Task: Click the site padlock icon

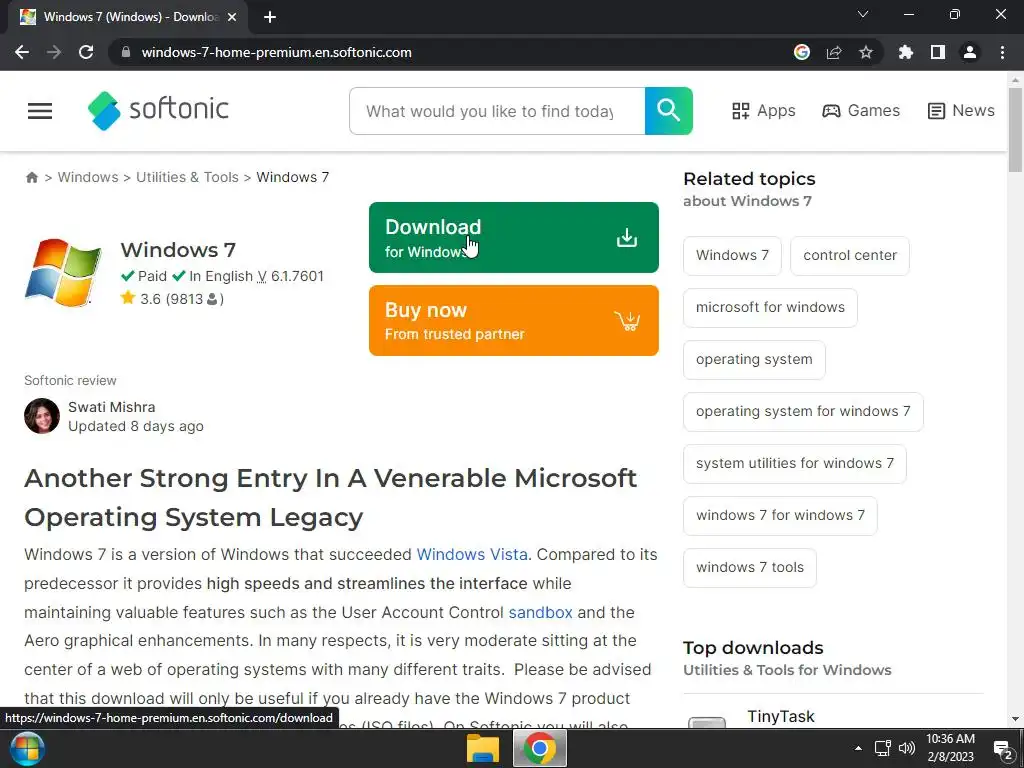Action: click(x=126, y=52)
